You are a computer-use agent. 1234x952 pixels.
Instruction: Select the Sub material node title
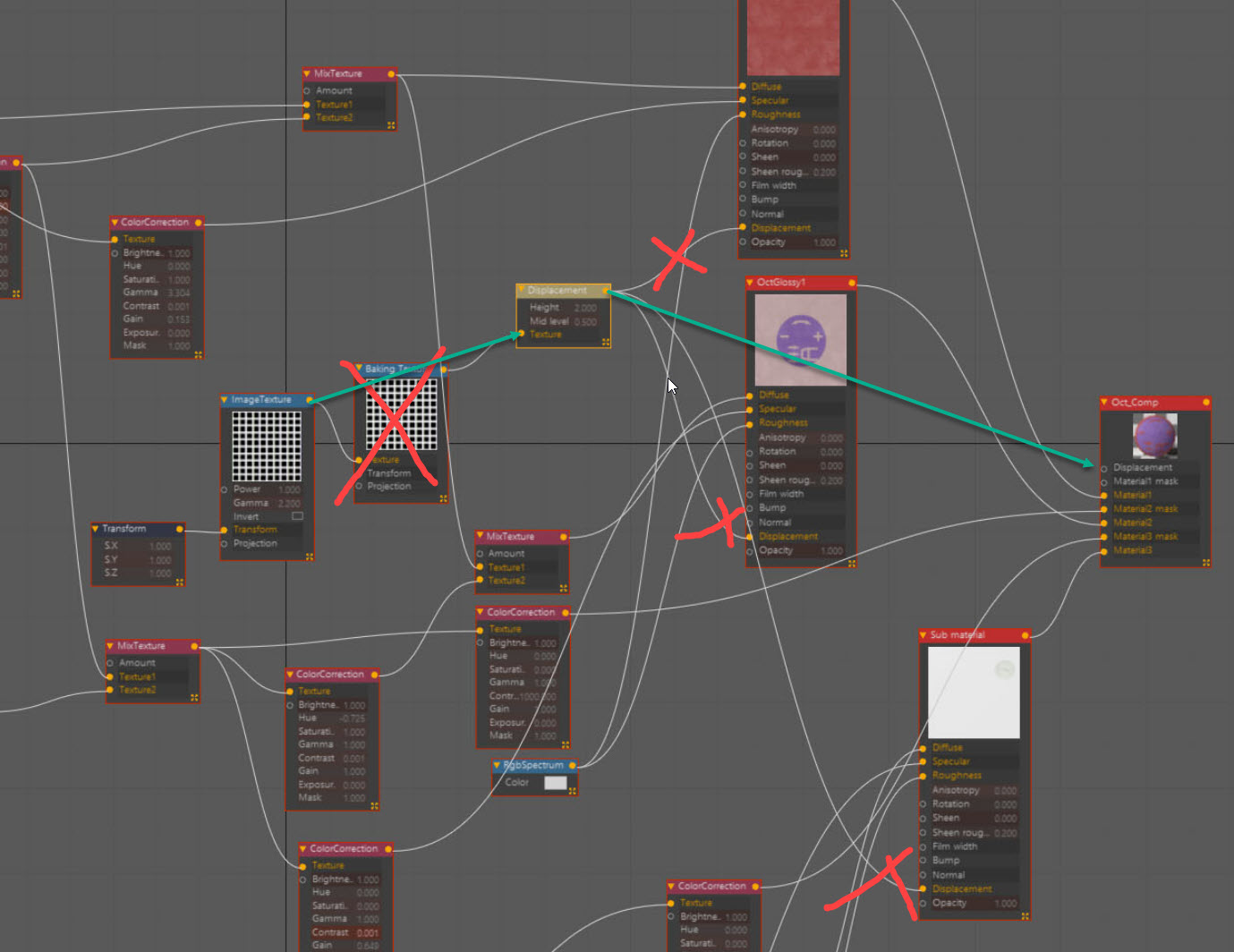957,635
